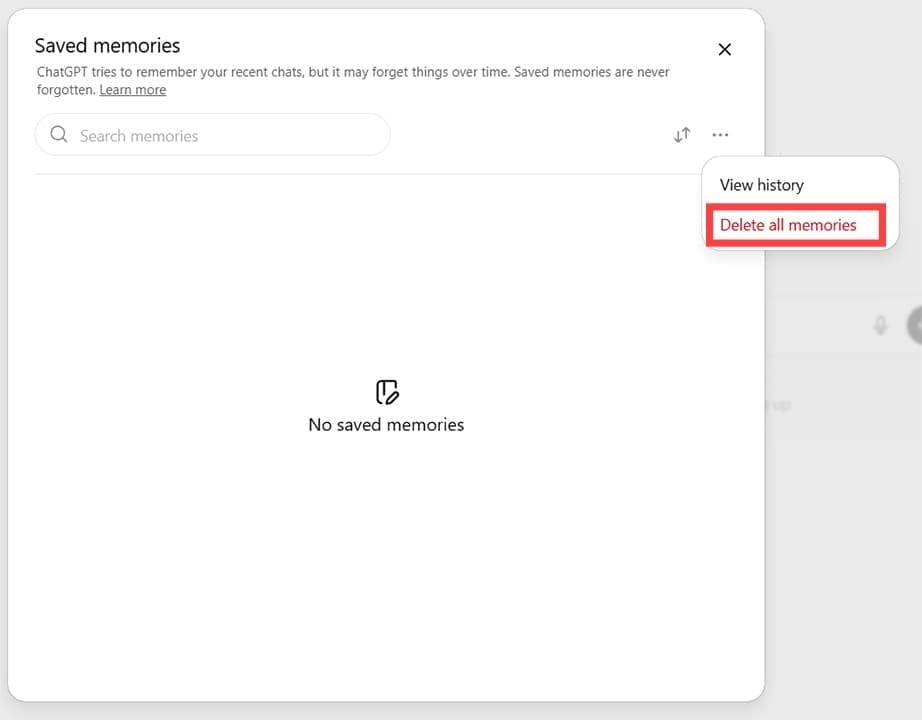Click the Saved memories heading
This screenshot has height=720, width=922.
(x=108, y=45)
